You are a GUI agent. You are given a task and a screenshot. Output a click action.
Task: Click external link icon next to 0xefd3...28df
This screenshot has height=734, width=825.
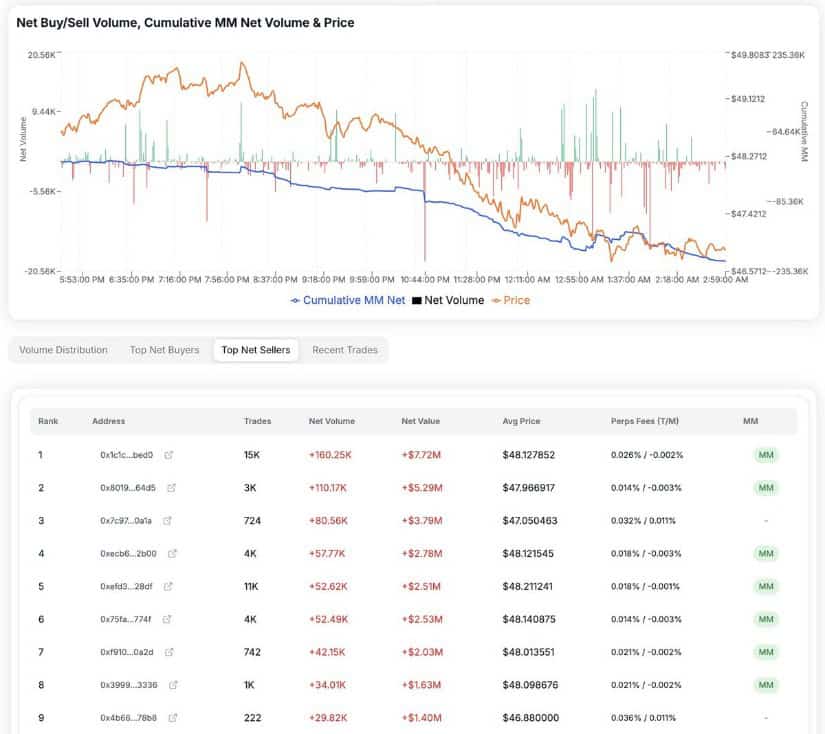pyautogui.click(x=169, y=586)
